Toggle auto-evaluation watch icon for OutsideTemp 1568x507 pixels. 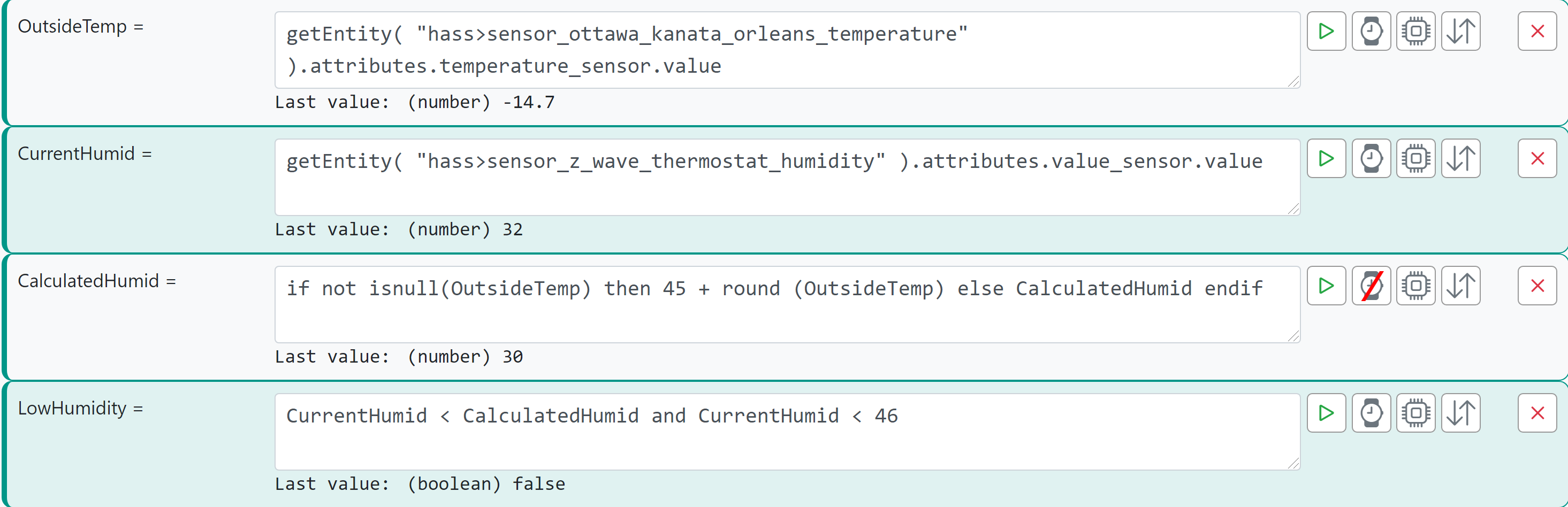click(x=1372, y=31)
